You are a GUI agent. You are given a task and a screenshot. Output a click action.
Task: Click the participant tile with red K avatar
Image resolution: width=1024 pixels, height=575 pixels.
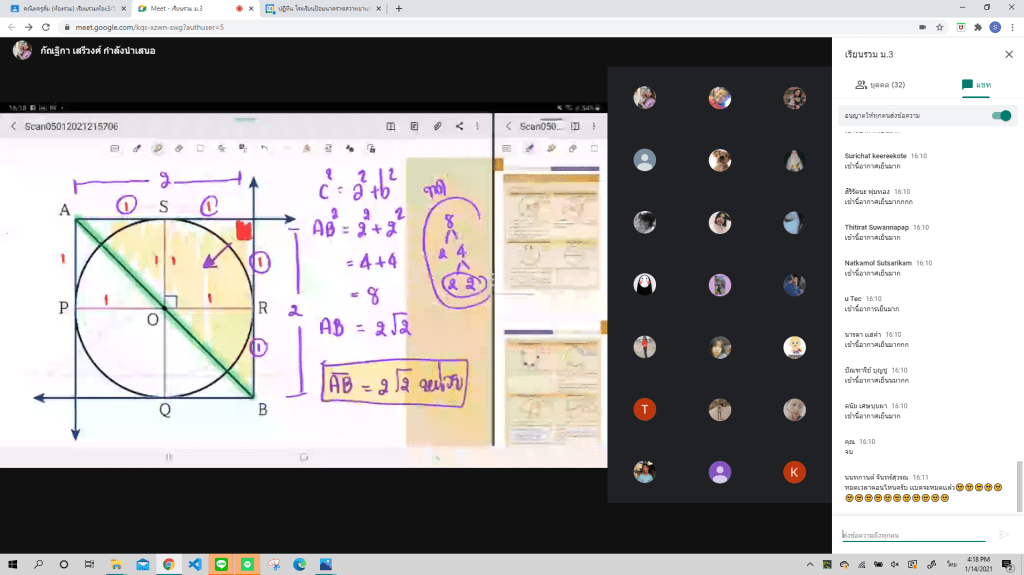coord(794,472)
